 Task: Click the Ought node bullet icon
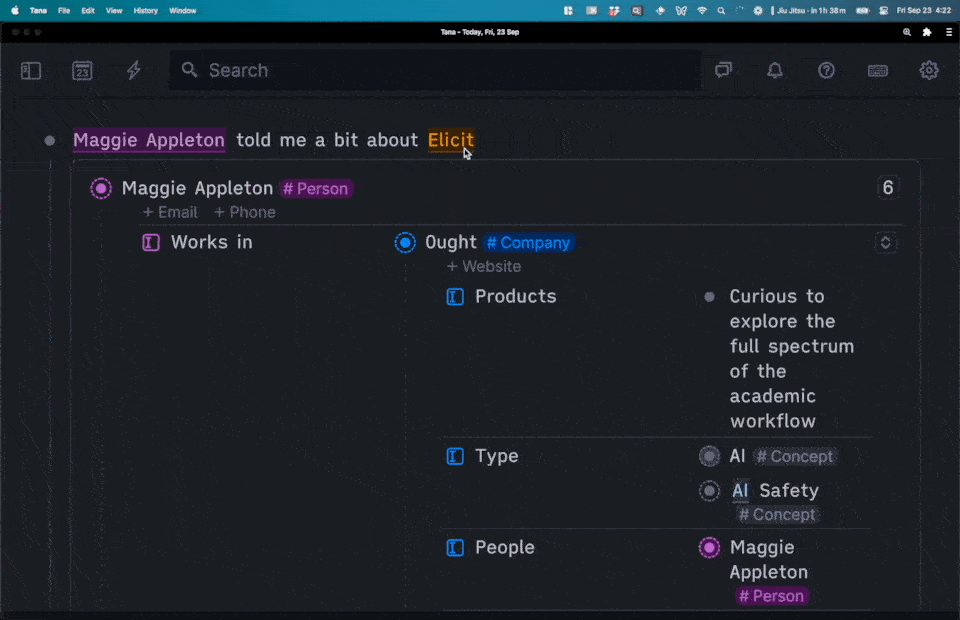click(405, 243)
